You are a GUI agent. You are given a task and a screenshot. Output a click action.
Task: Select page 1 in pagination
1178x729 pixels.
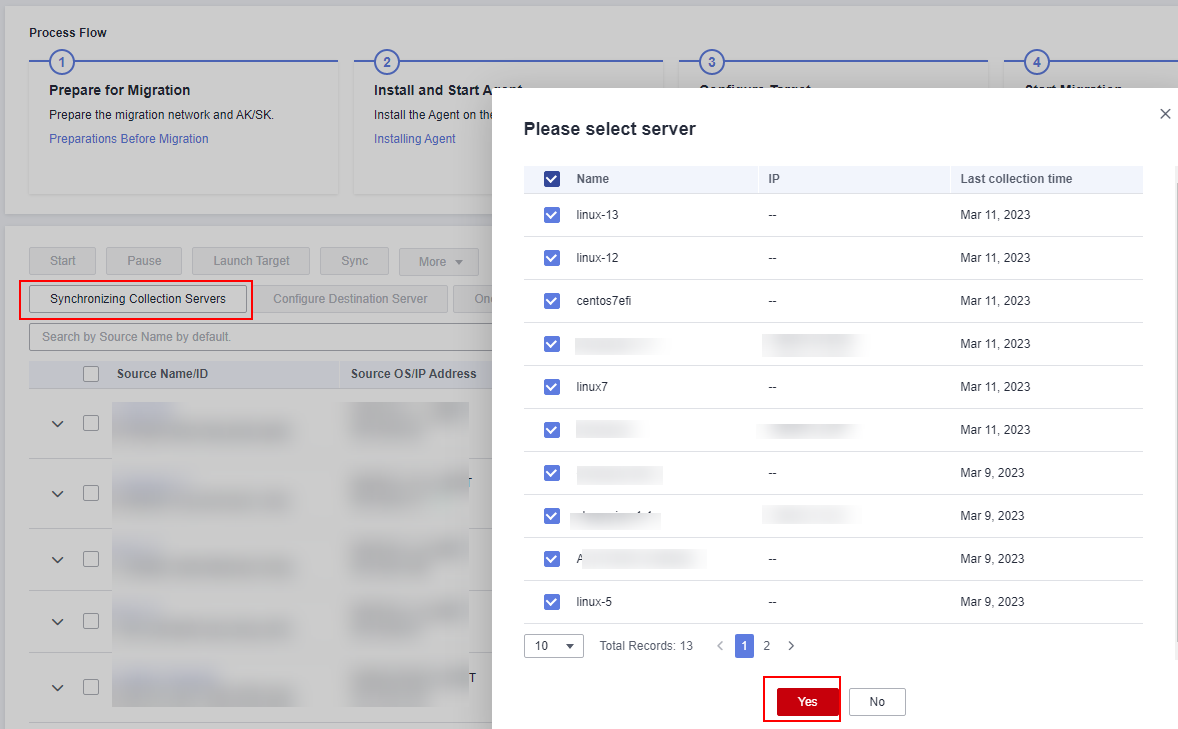[744, 646]
